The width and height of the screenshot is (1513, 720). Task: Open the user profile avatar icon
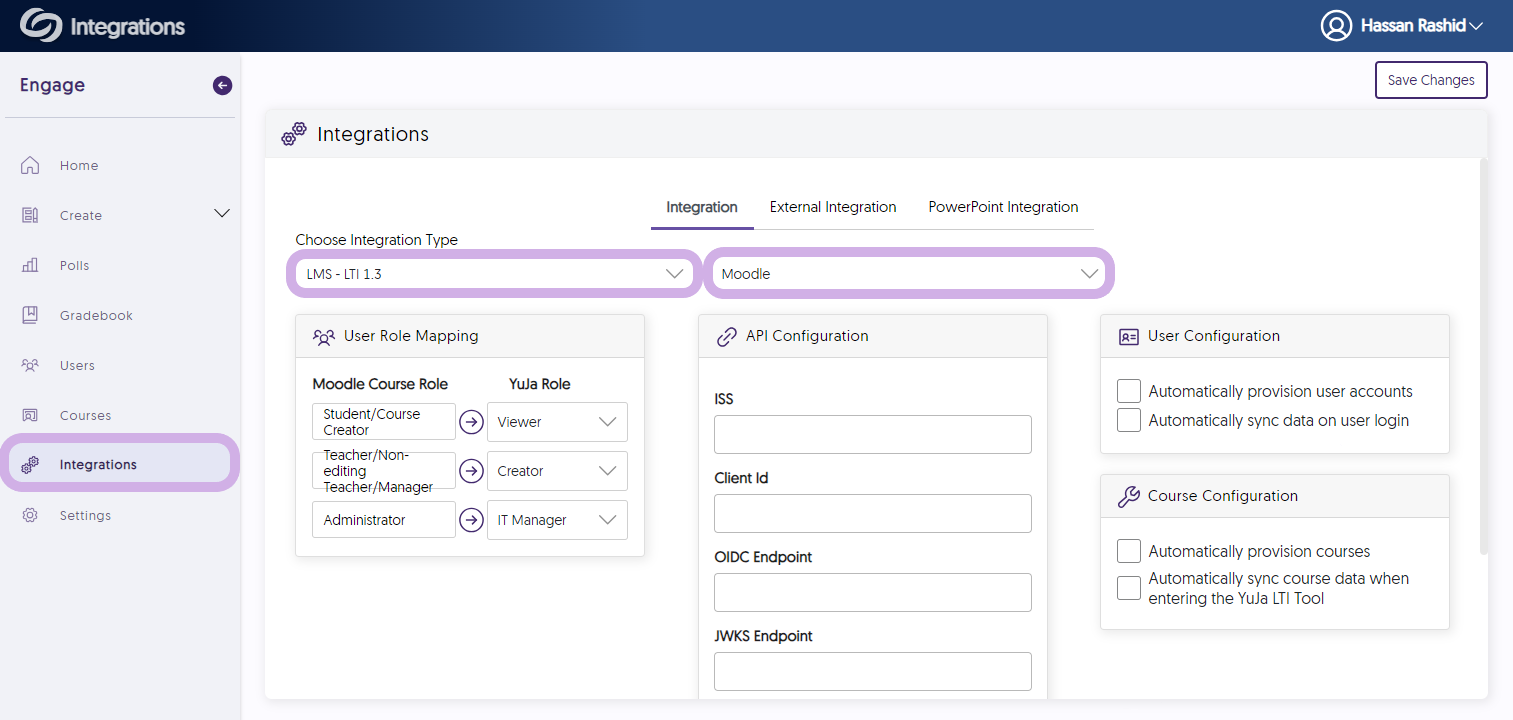pyautogui.click(x=1336, y=25)
